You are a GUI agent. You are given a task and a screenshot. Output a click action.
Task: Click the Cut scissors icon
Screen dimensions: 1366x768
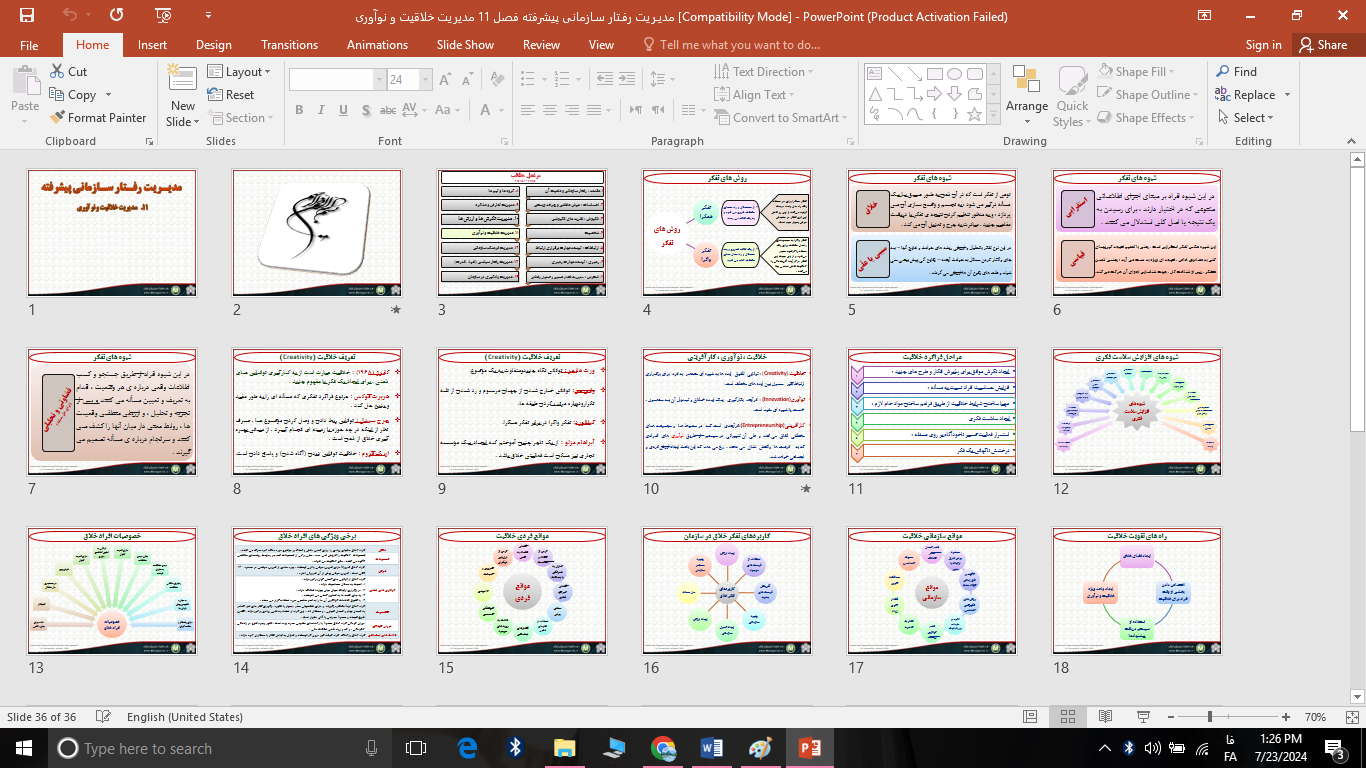pos(57,72)
